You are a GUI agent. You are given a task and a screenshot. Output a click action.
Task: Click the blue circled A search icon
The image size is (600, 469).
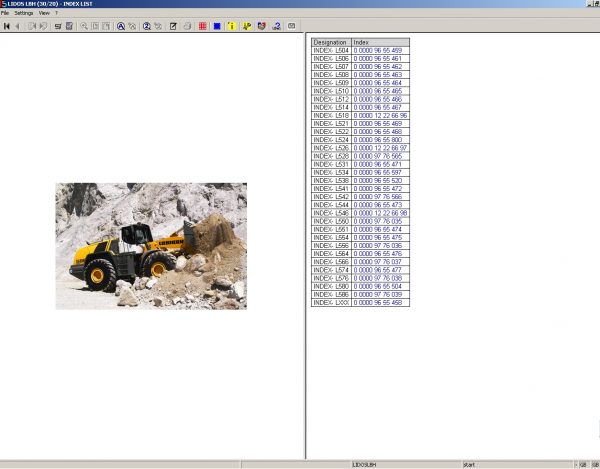click(121, 26)
